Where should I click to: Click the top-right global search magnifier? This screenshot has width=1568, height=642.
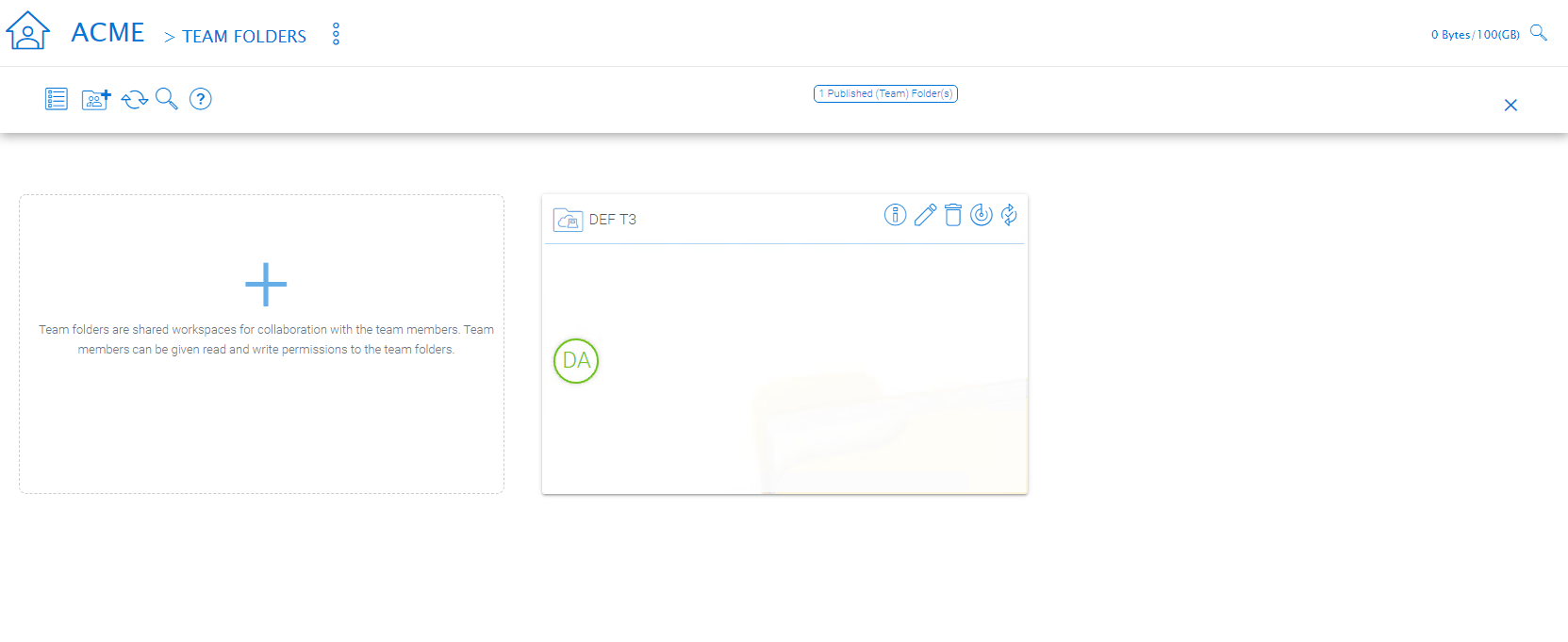(x=1538, y=33)
